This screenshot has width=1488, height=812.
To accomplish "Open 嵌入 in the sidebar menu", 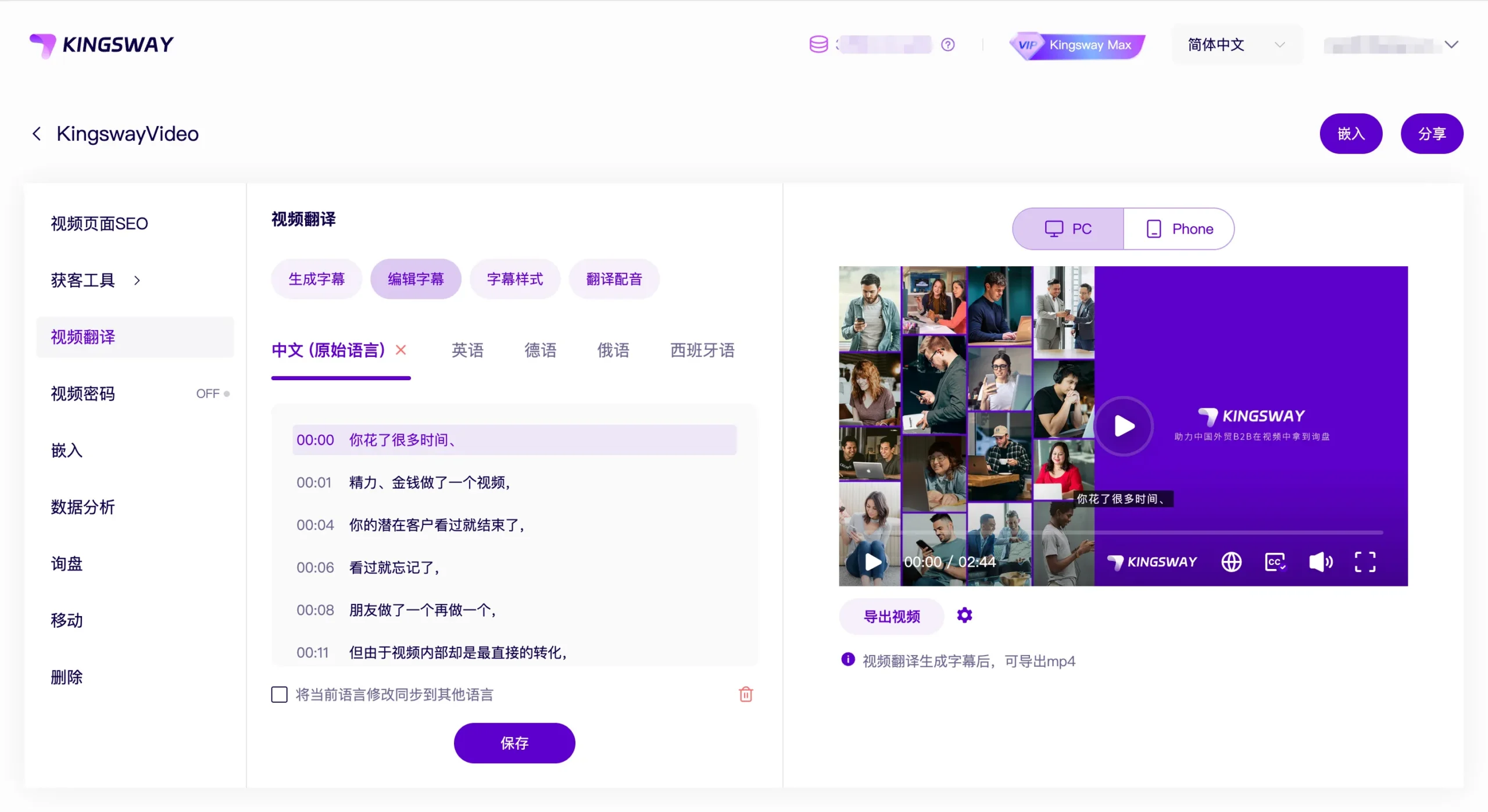I will (x=67, y=450).
